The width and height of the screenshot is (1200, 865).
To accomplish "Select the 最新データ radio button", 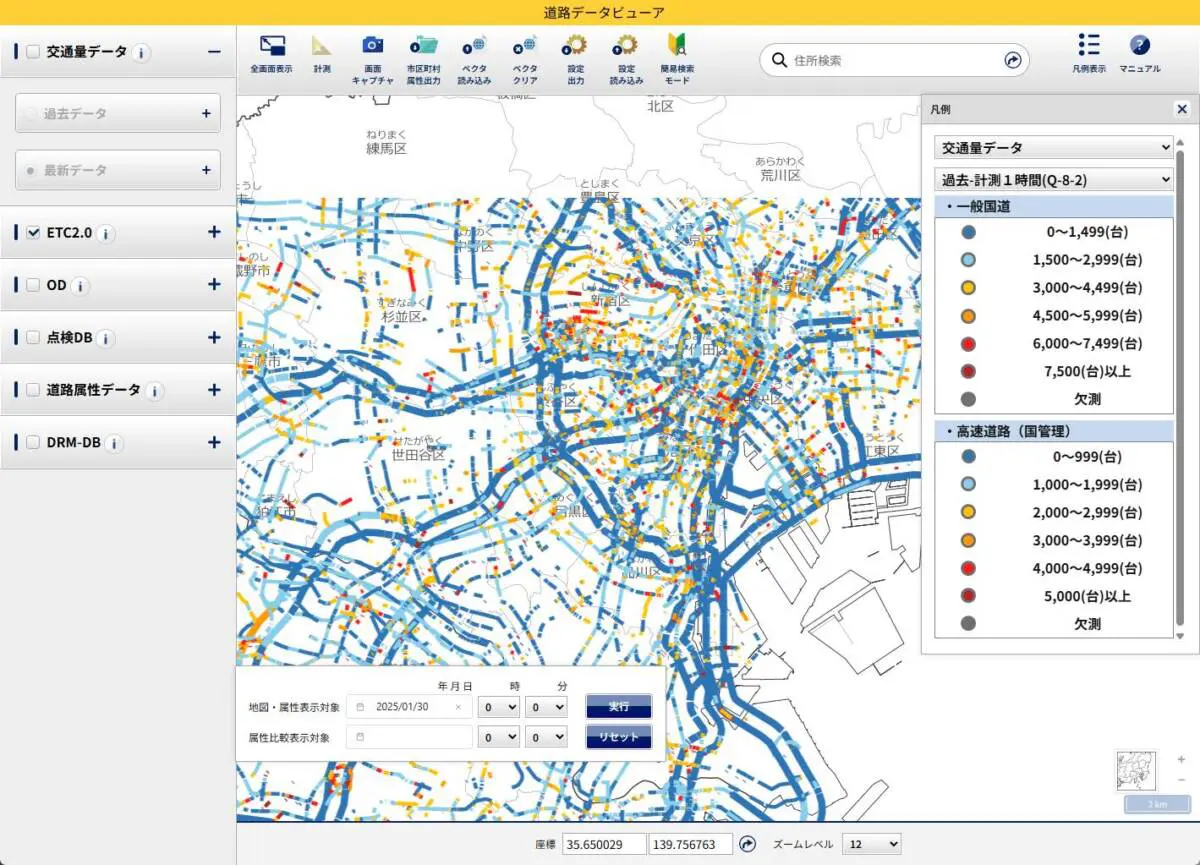I will [x=31, y=171].
